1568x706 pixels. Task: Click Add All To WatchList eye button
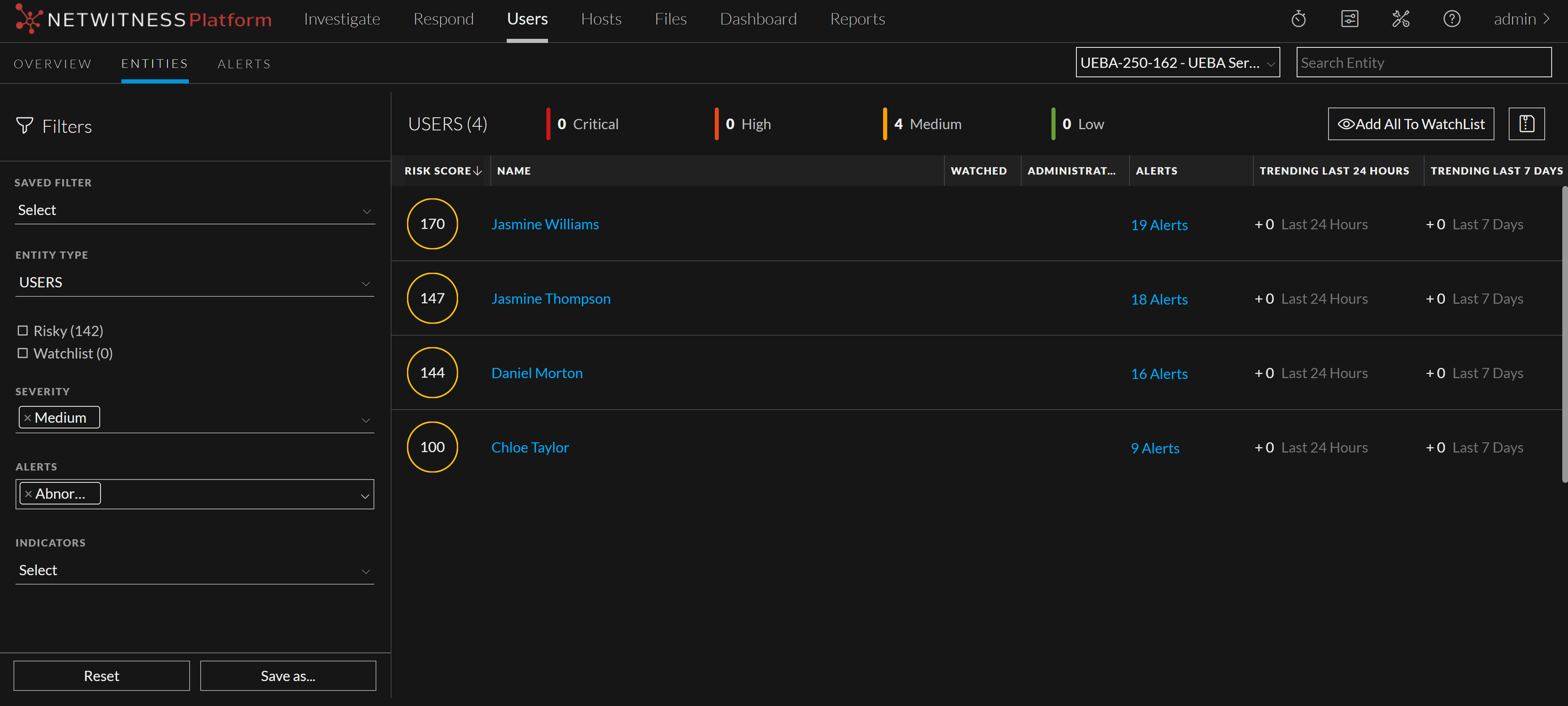coord(1410,124)
